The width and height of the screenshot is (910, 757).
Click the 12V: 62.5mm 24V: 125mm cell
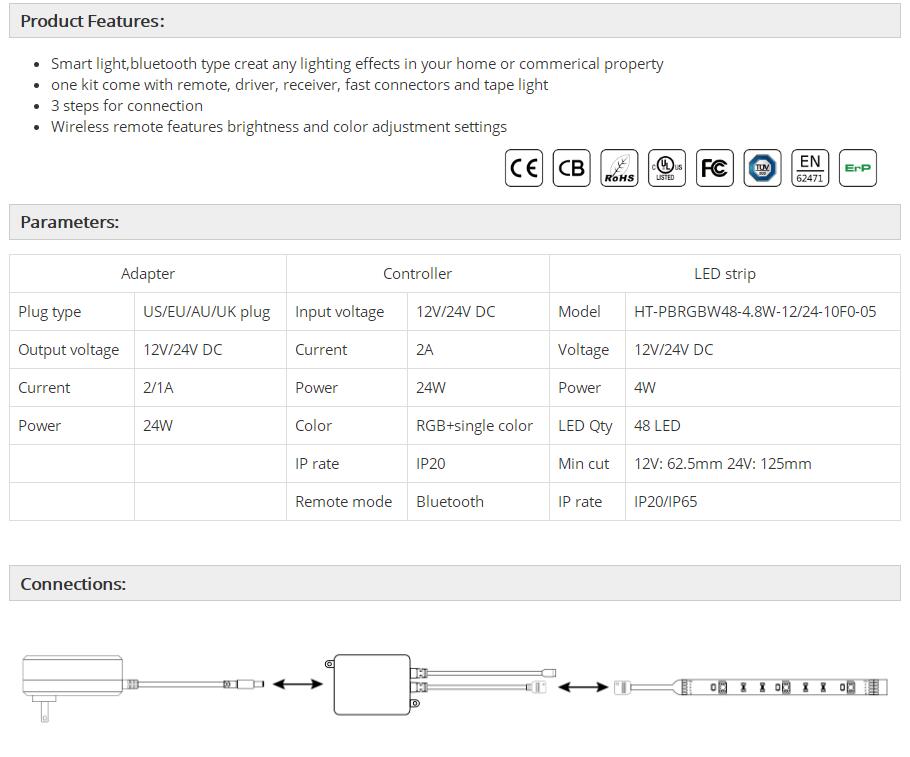coord(763,463)
